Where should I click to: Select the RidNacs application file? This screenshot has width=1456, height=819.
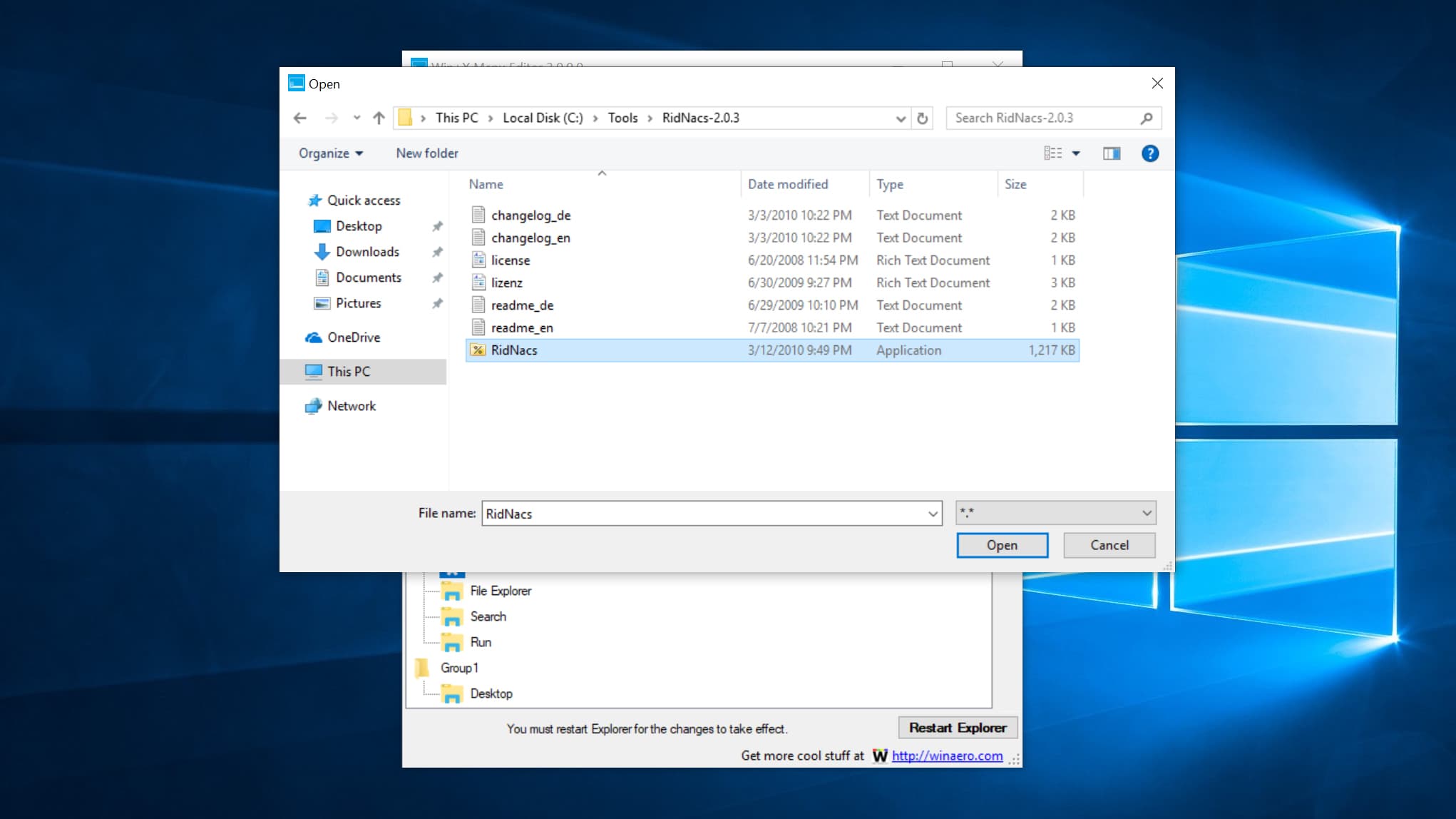772,350
